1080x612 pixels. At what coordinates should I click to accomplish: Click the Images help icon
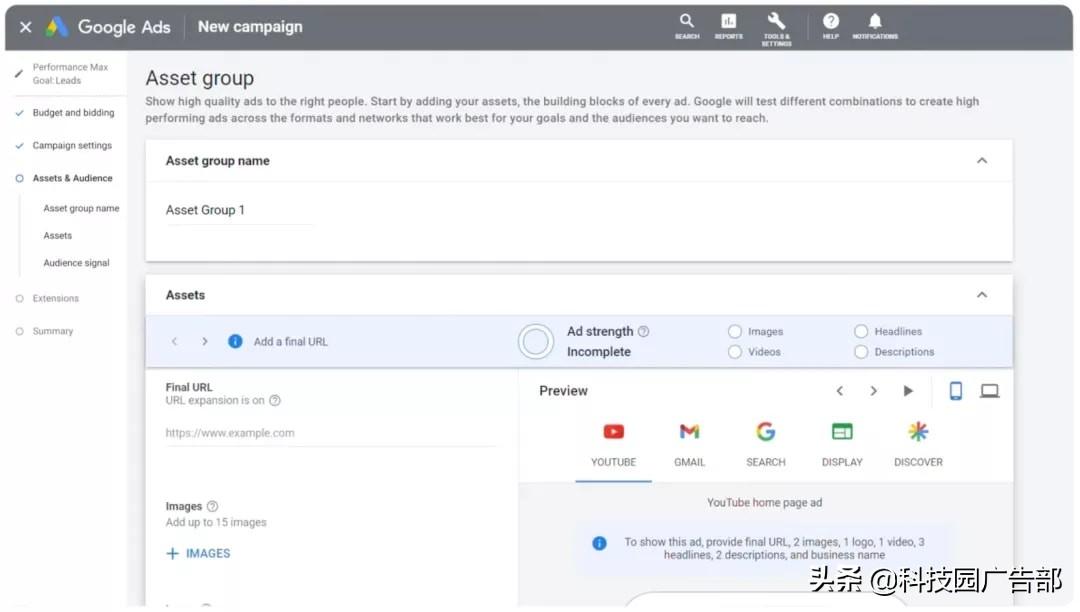pos(212,507)
